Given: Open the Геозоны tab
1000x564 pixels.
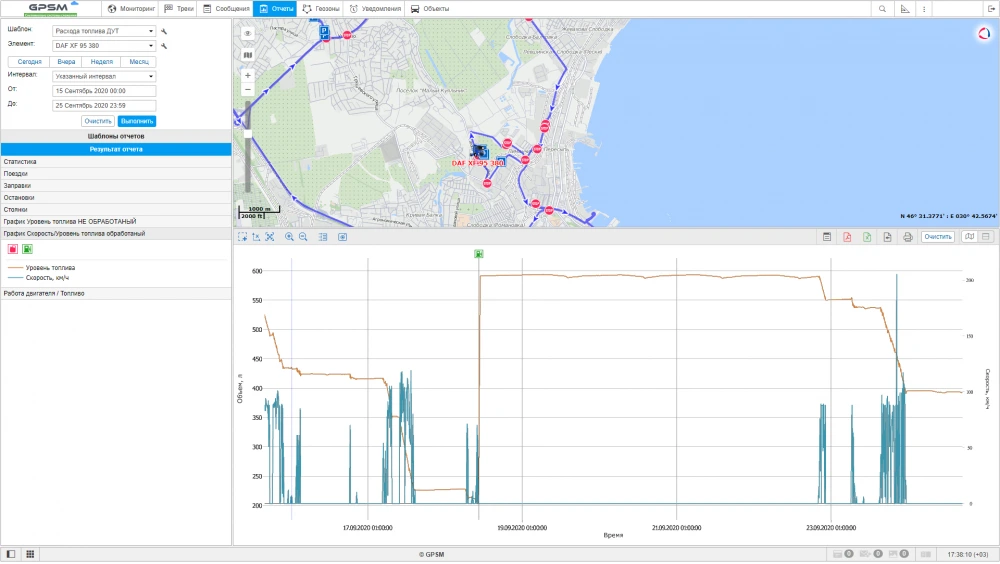Looking at the screenshot, I should 321,8.
